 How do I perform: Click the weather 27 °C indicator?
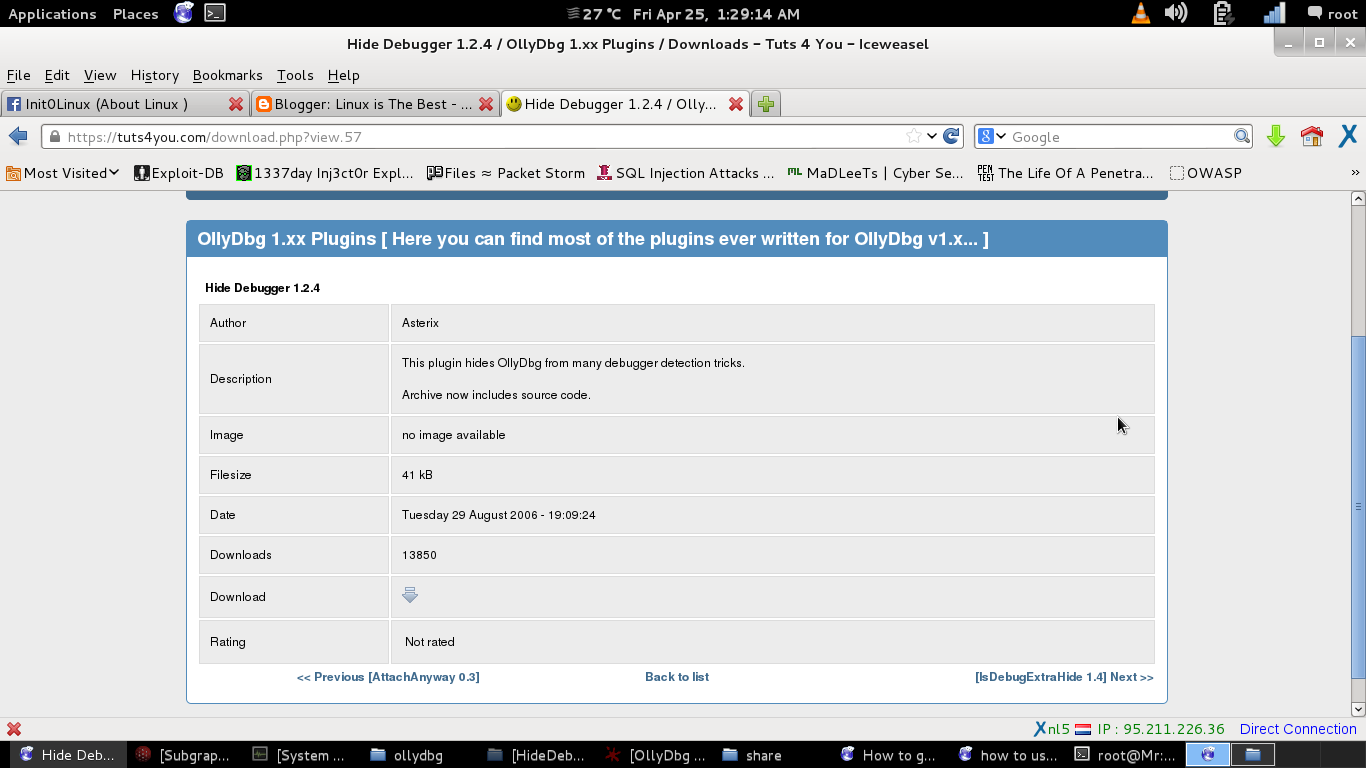(x=594, y=14)
